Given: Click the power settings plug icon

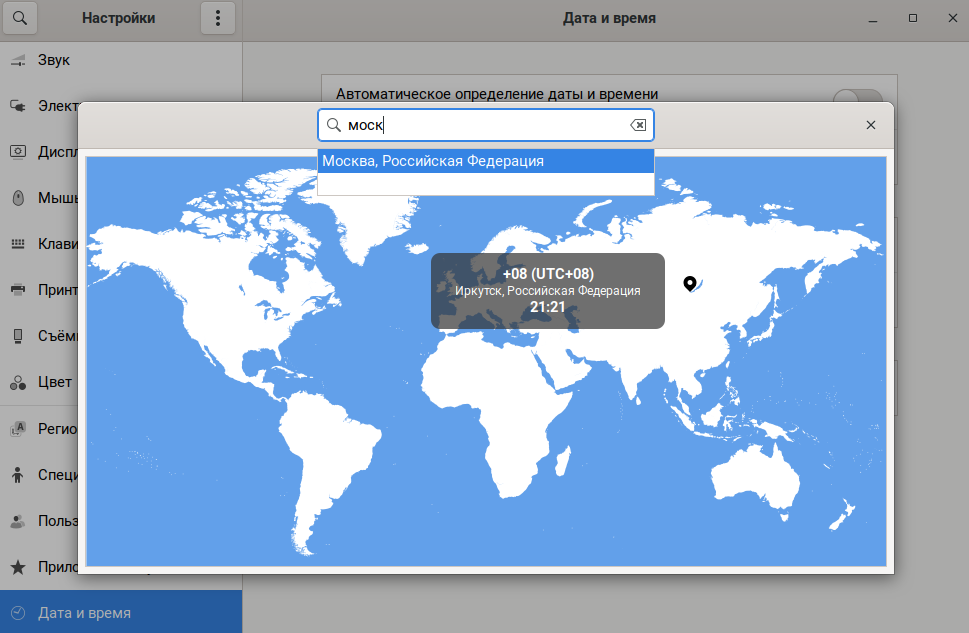Looking at the screenshot, I should [x=17, y=105].
